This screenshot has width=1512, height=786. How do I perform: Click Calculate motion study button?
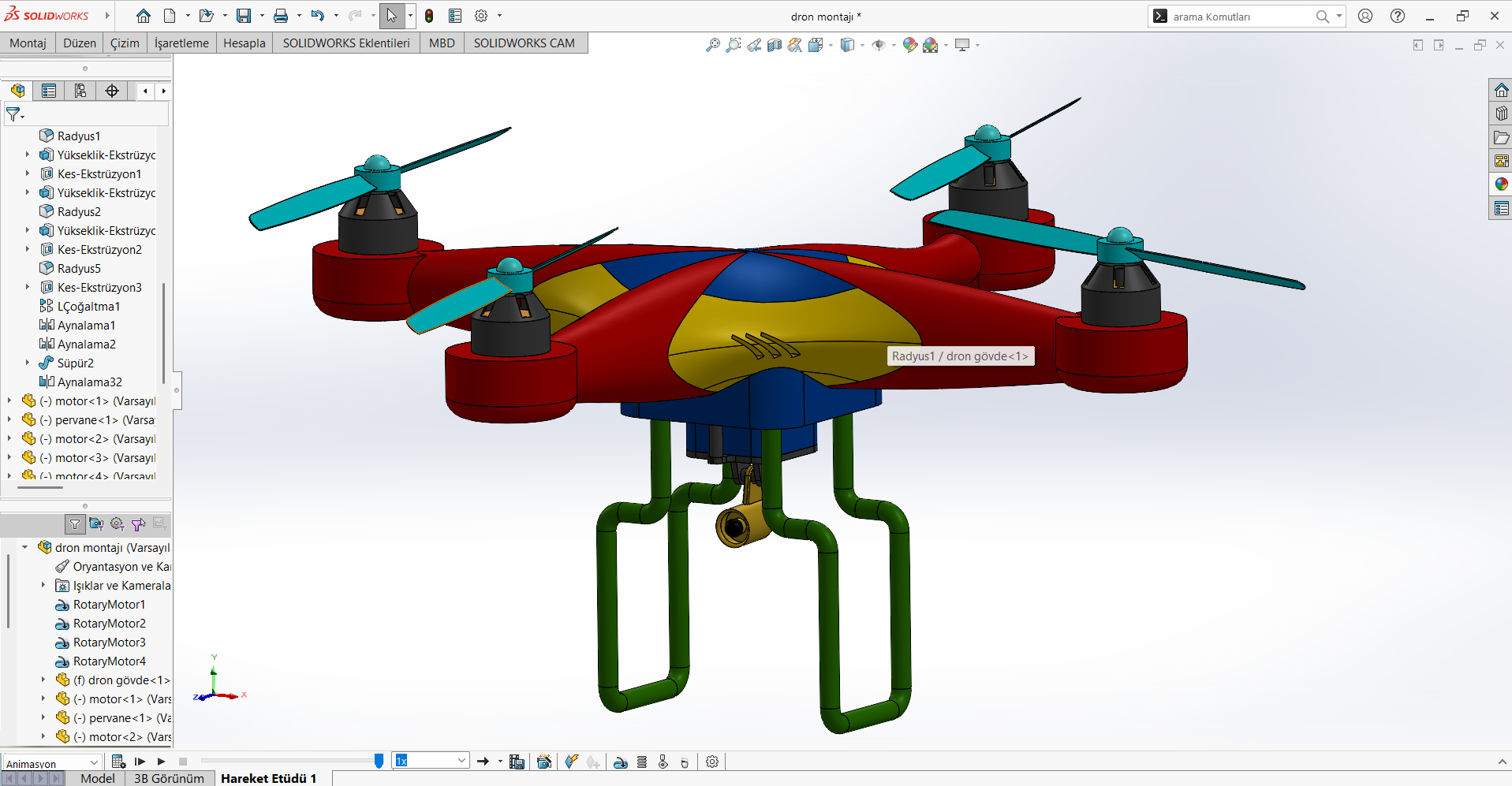tap(118, 762)
